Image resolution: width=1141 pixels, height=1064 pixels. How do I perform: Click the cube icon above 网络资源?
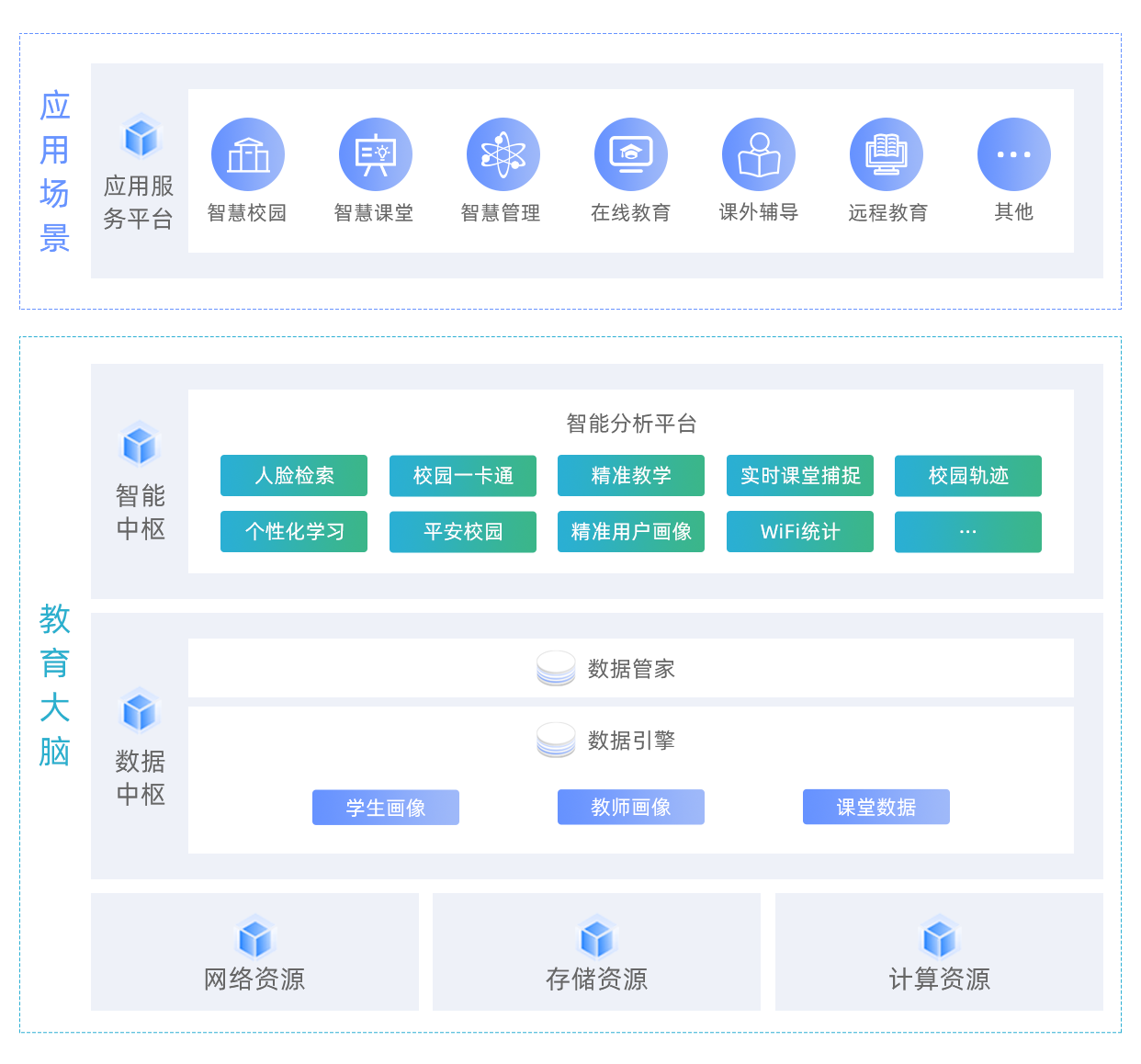pos(254,938)
